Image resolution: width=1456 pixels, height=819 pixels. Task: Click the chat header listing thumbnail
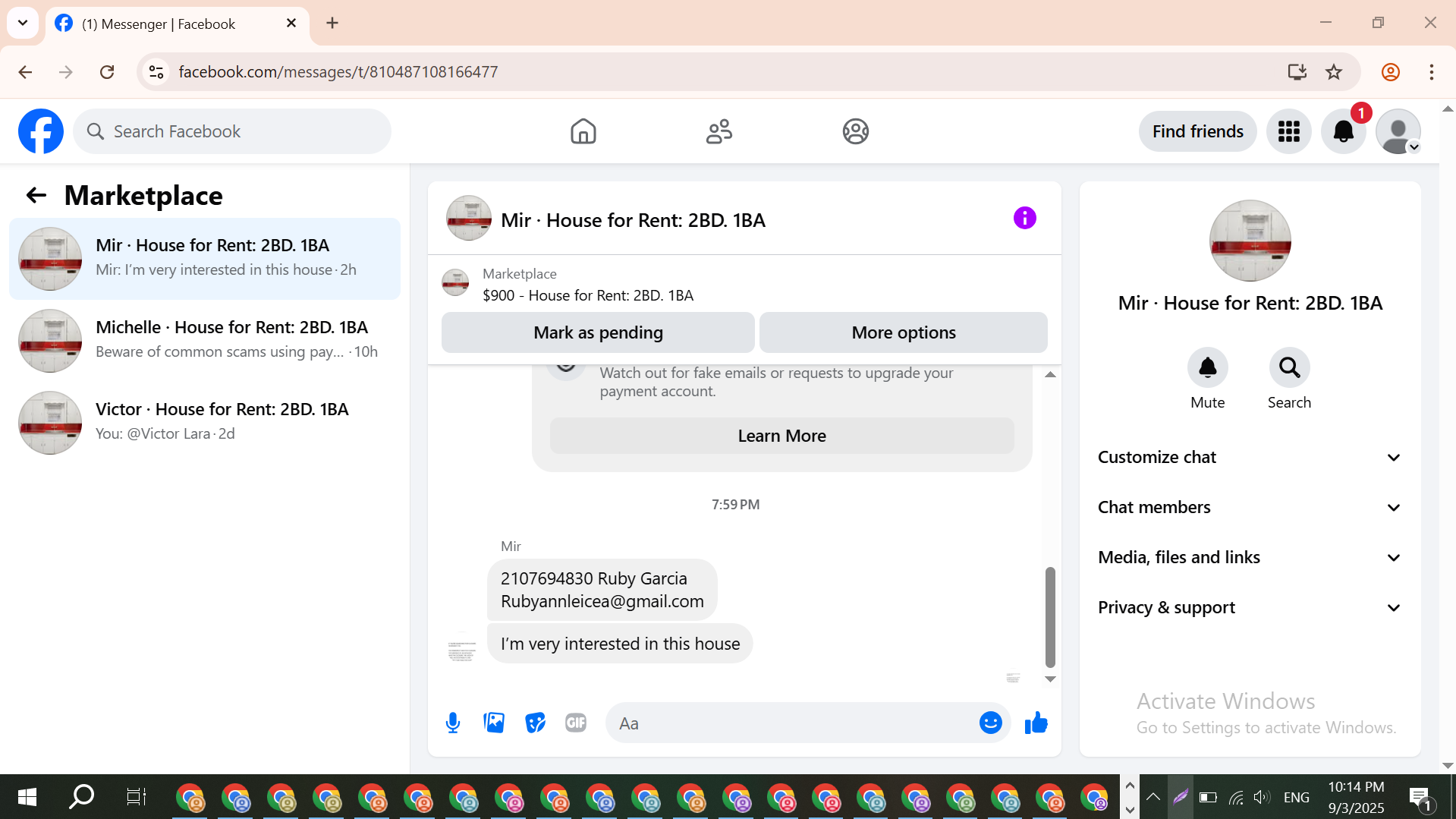pos(468,219)
